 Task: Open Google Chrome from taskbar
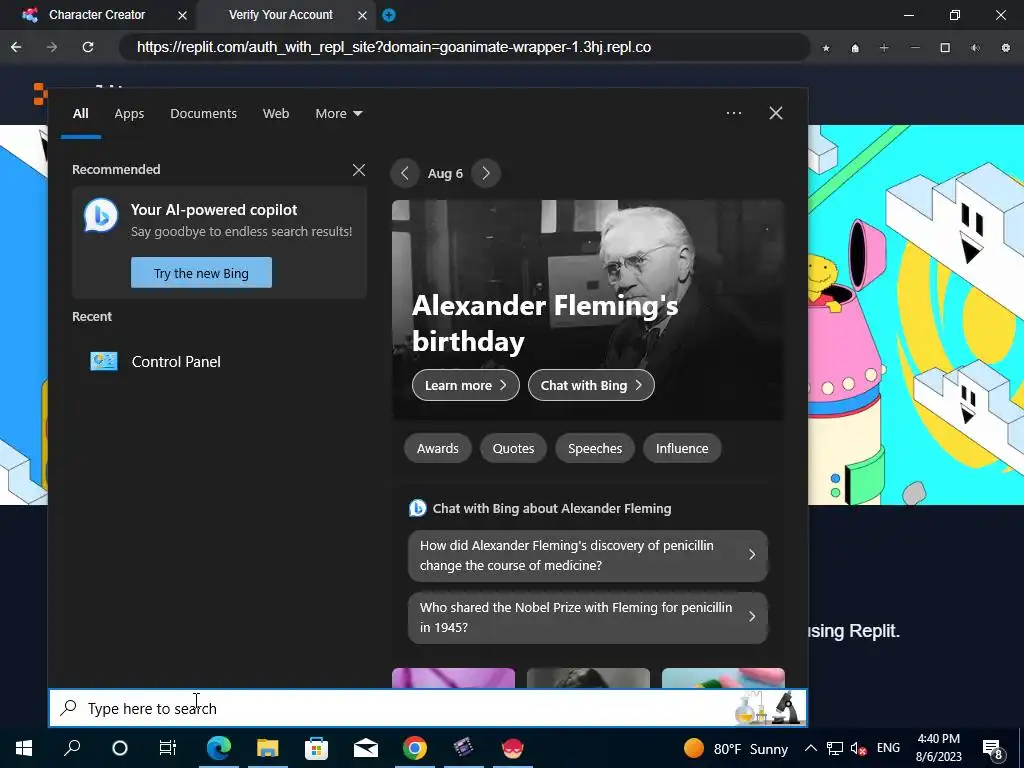point(415,748)
